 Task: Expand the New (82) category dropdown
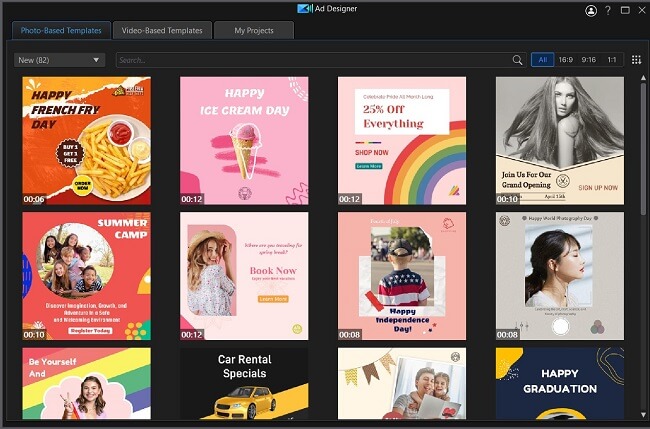[x=59, y=60]
